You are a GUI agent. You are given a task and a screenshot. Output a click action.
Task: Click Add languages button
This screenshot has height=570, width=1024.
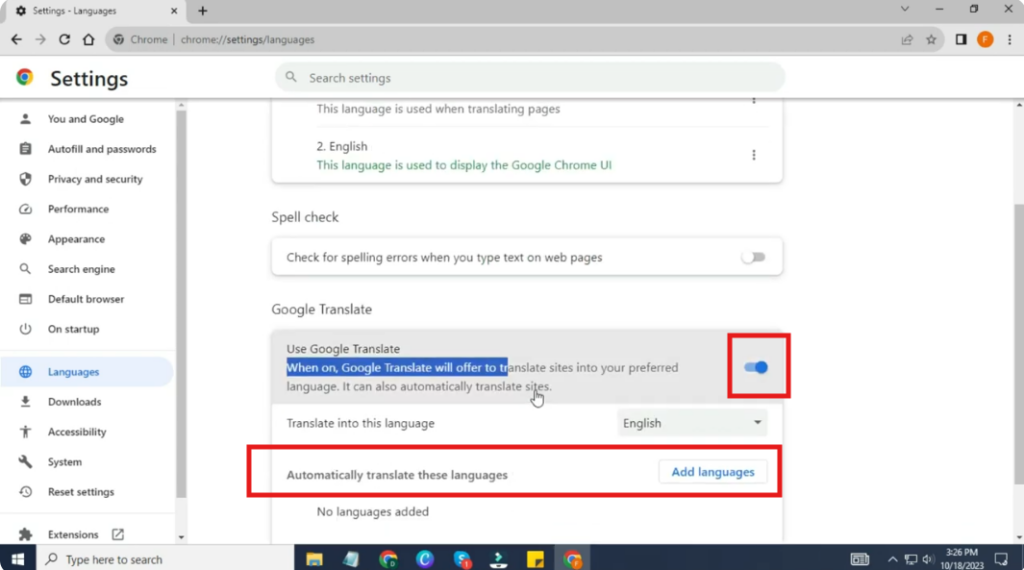pyautogui.click(x=712, y=472)
